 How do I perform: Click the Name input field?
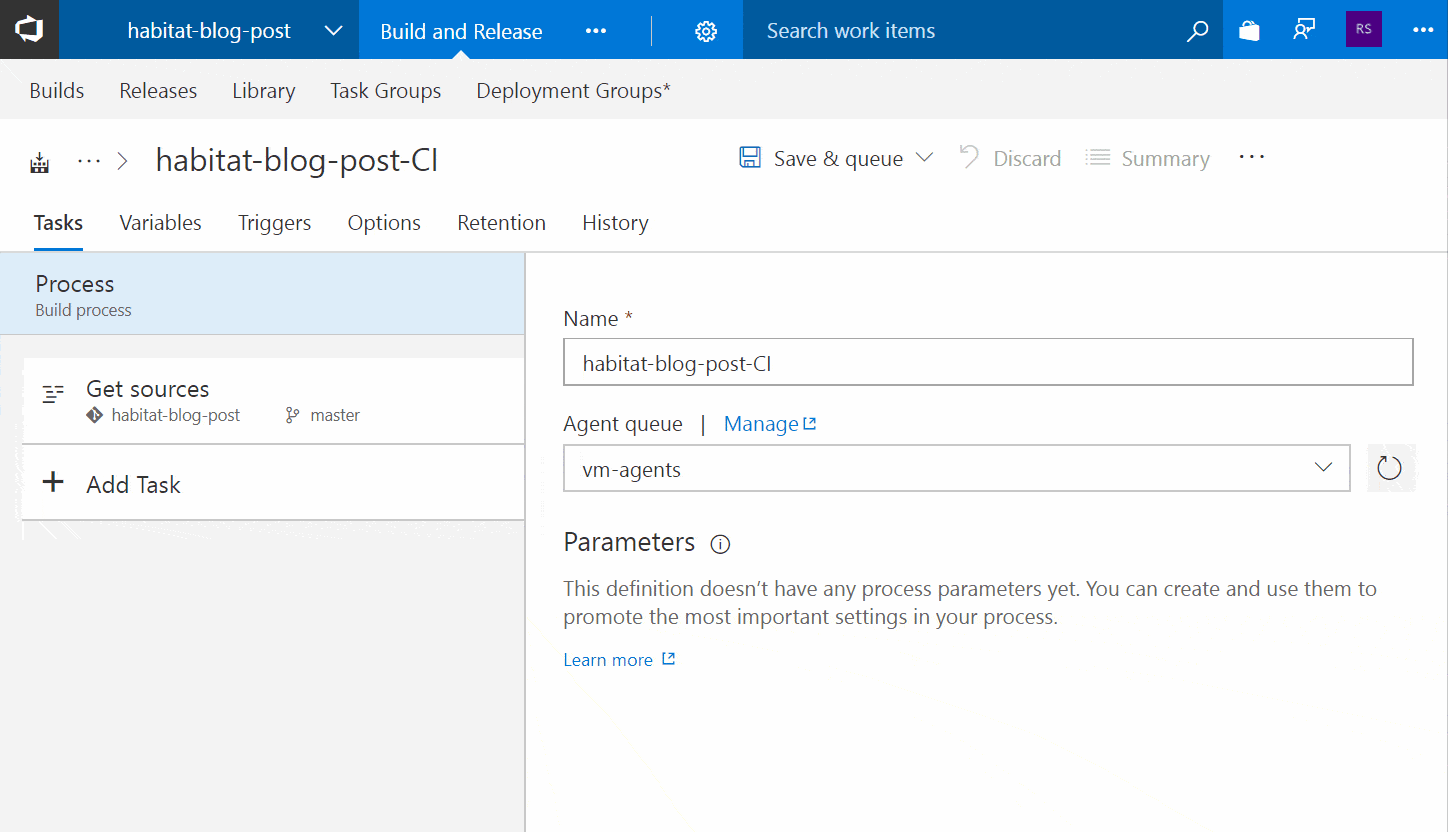[x=987, y=363]
